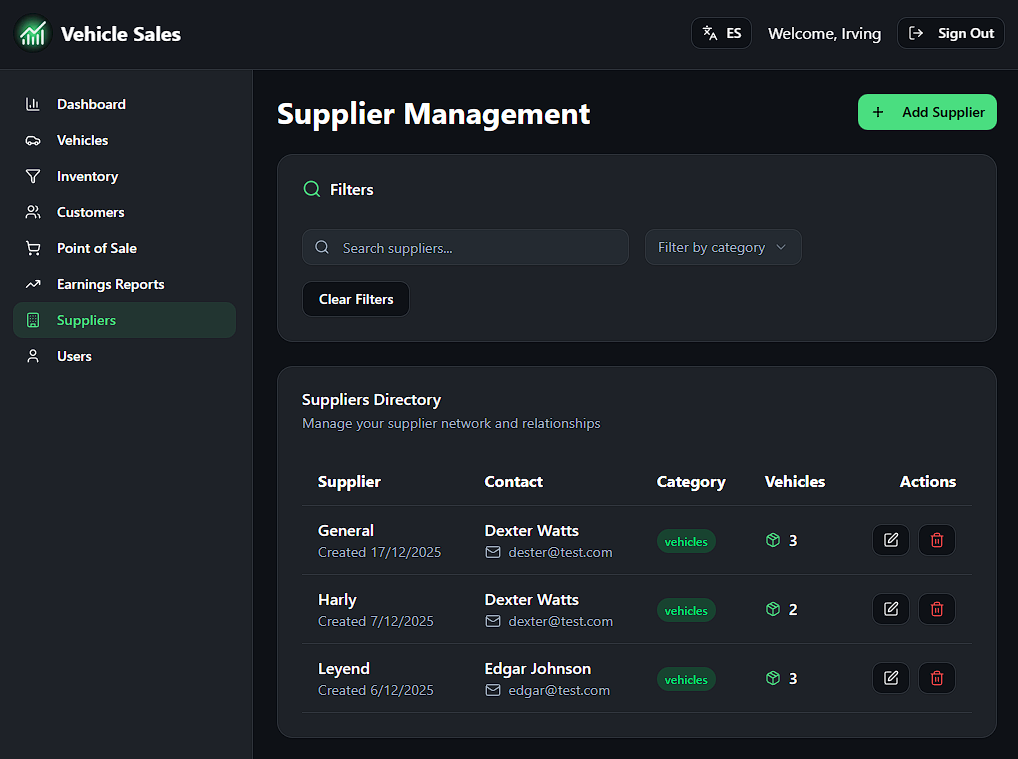The height and width of the screenshot is (759, 1018).
Task: Focus the Search suppliers input field
Action: [x=465, y=247]
